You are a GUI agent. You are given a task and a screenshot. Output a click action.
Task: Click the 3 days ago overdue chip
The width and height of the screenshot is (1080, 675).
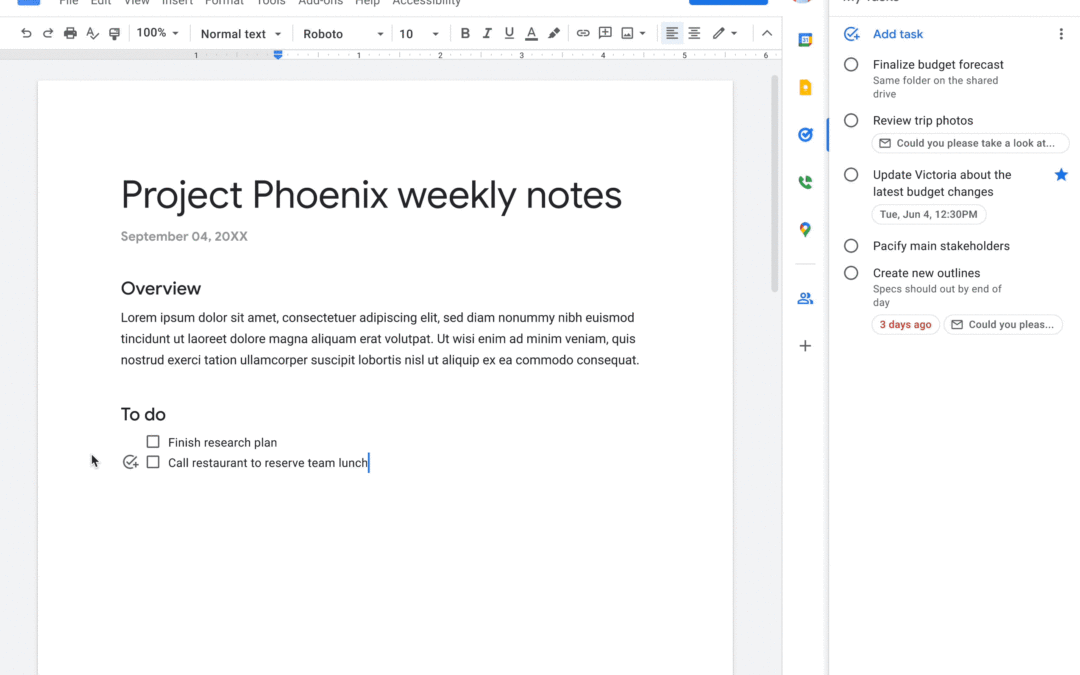click(905, 324)
